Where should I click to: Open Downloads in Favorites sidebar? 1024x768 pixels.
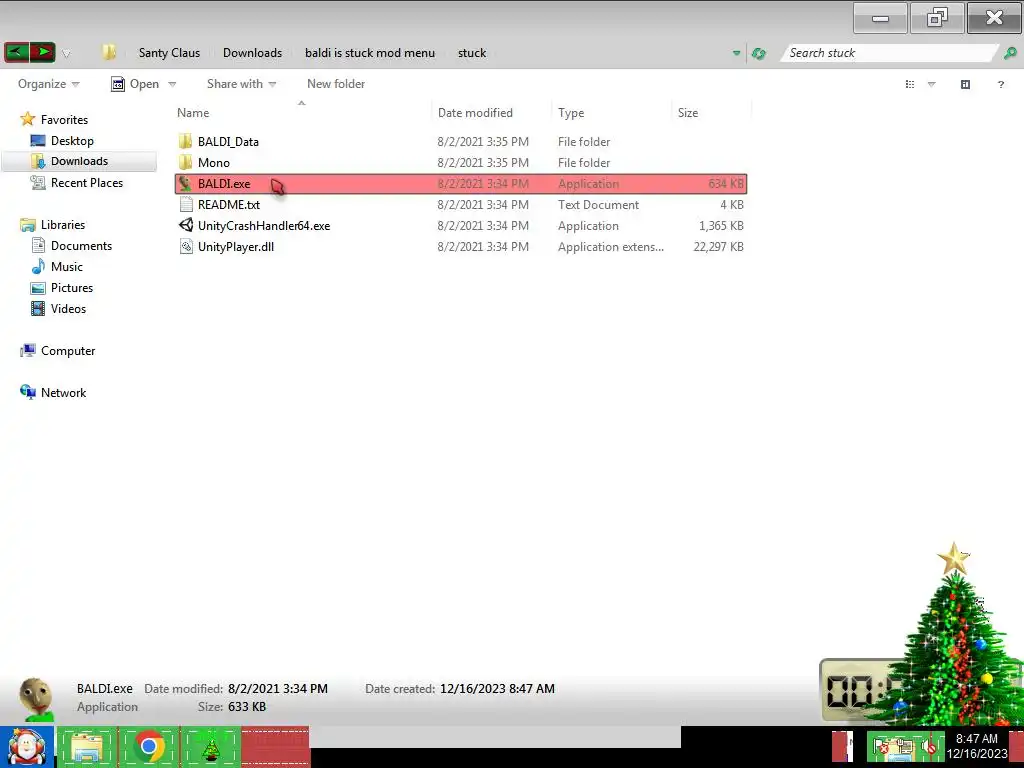tap(79, 161)
